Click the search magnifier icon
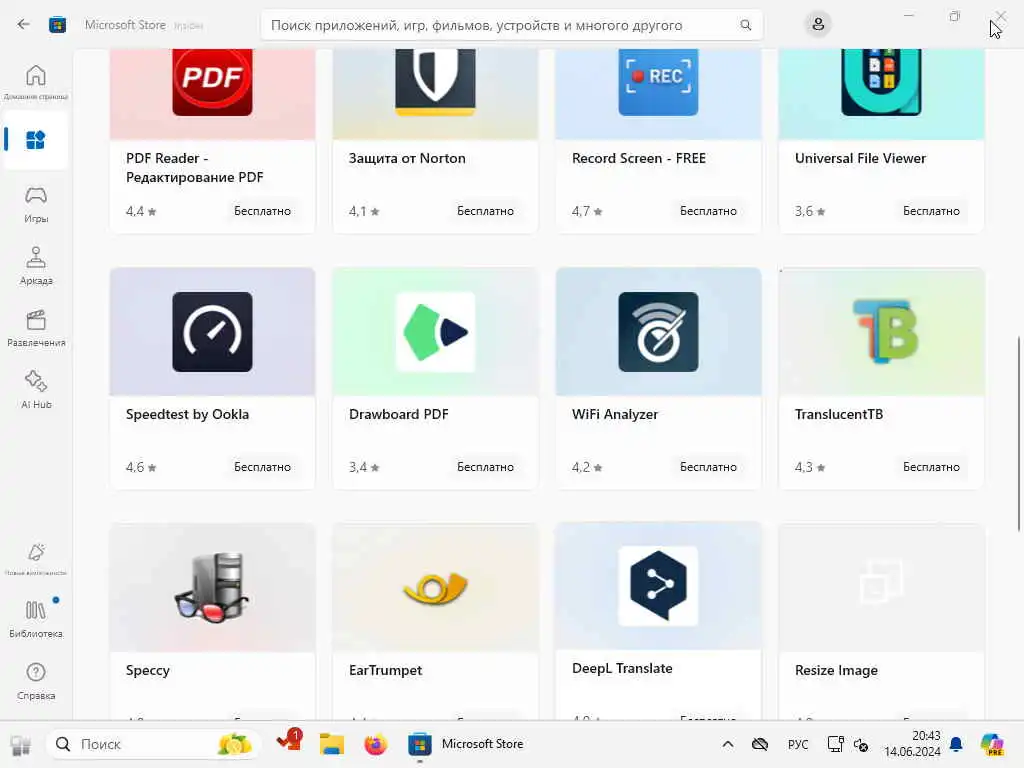Image resolution: width=1024 pixels, height=768 pixels. [745, 25]
